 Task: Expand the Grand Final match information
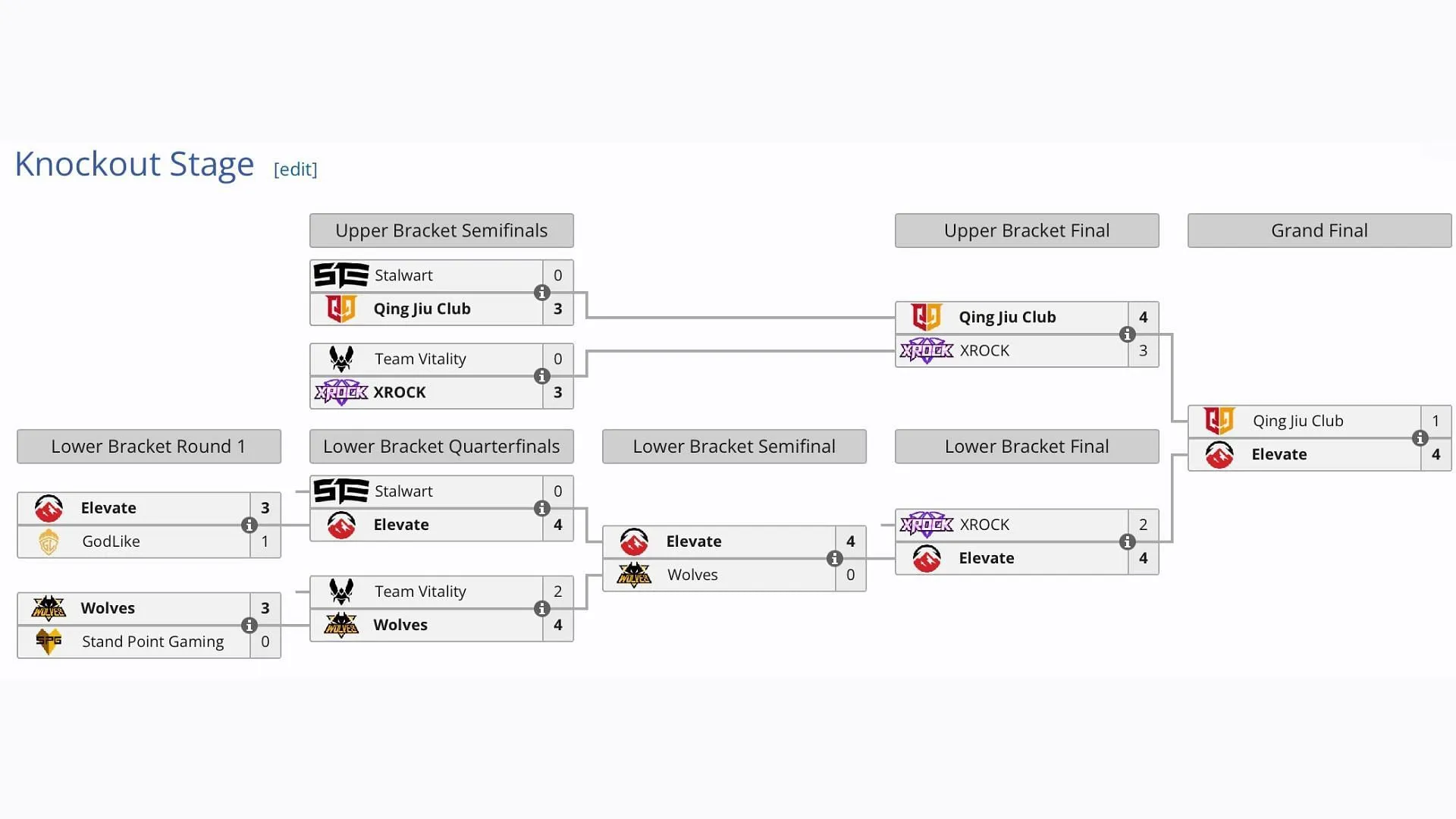(x=1420, y=437)
